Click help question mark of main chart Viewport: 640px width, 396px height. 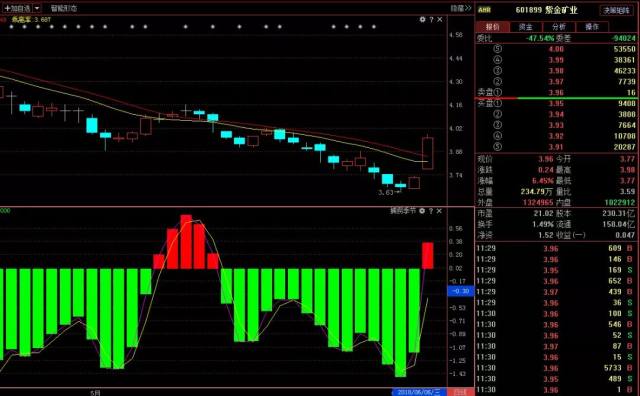(431, 19)
